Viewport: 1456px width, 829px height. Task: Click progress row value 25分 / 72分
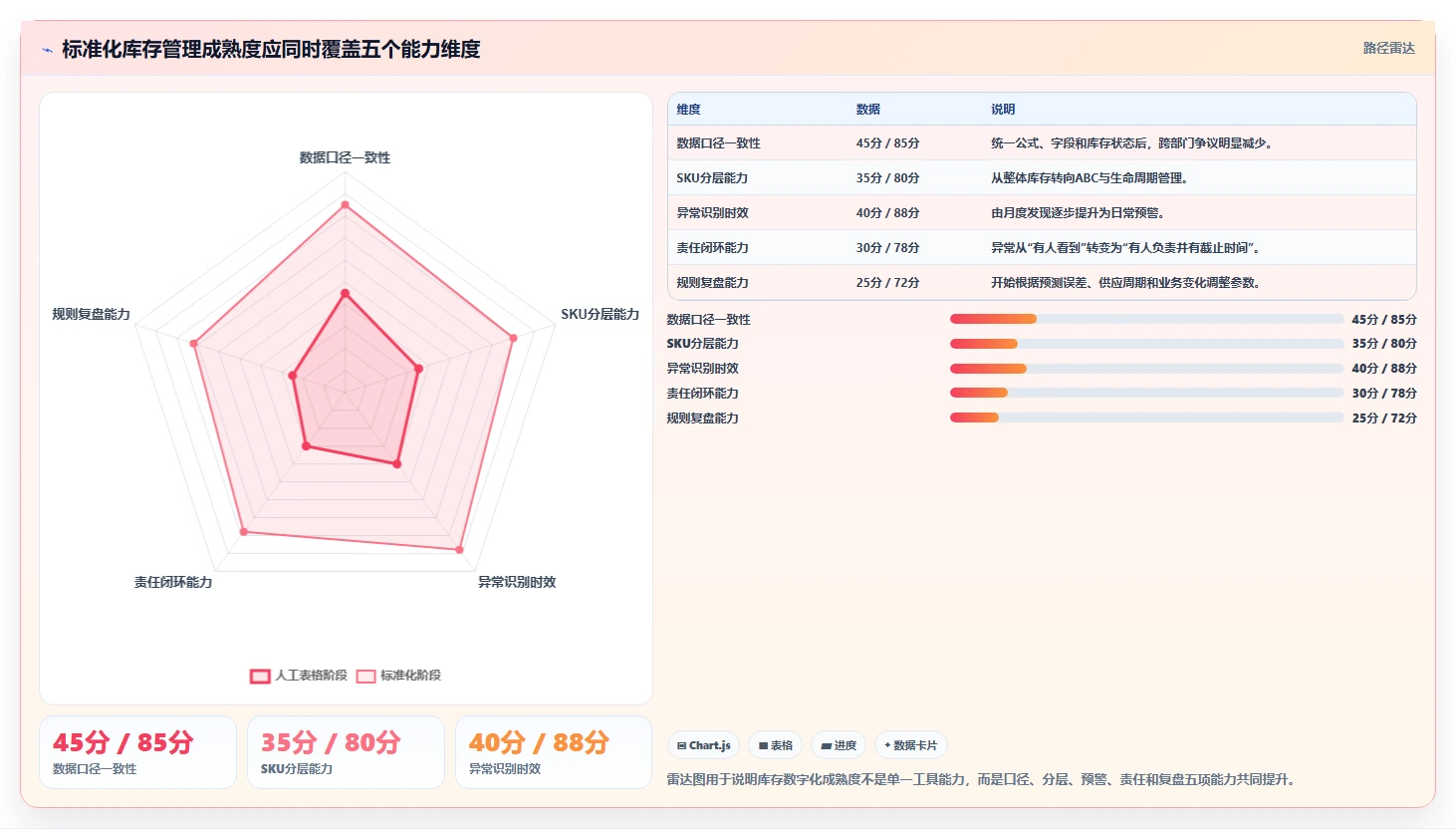(x=1384, y=418)
